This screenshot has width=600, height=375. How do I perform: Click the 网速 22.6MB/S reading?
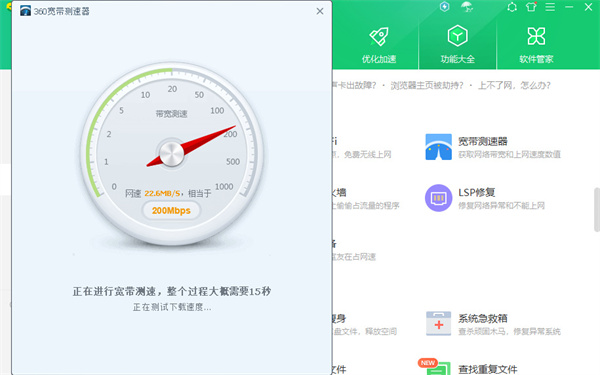[x=153, y=194]
